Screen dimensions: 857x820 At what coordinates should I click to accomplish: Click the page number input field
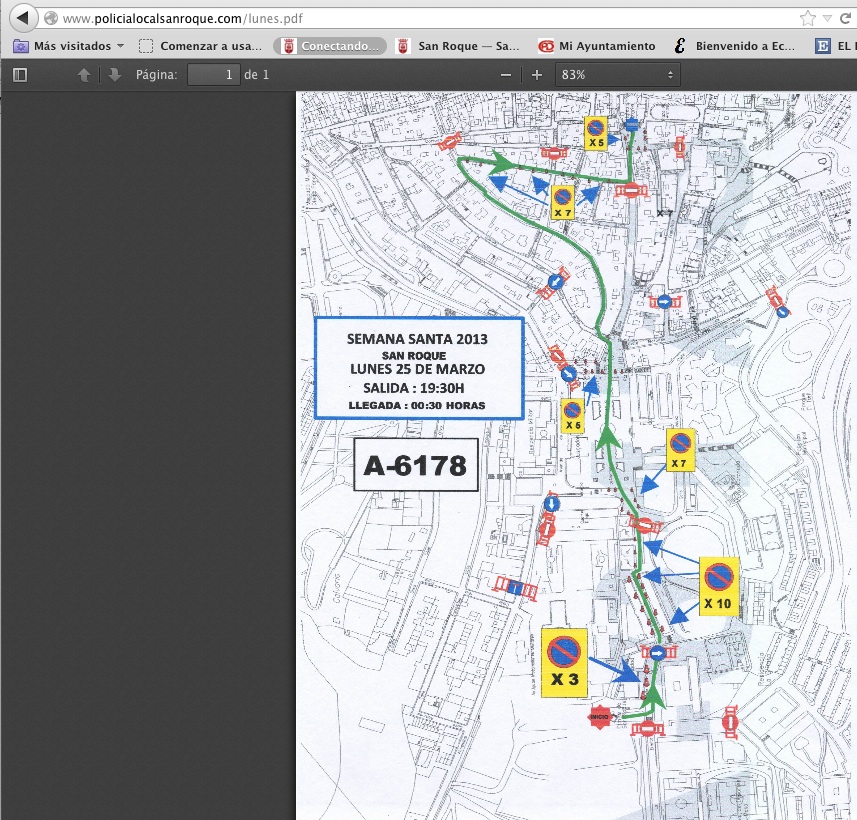tap(214, 75)
